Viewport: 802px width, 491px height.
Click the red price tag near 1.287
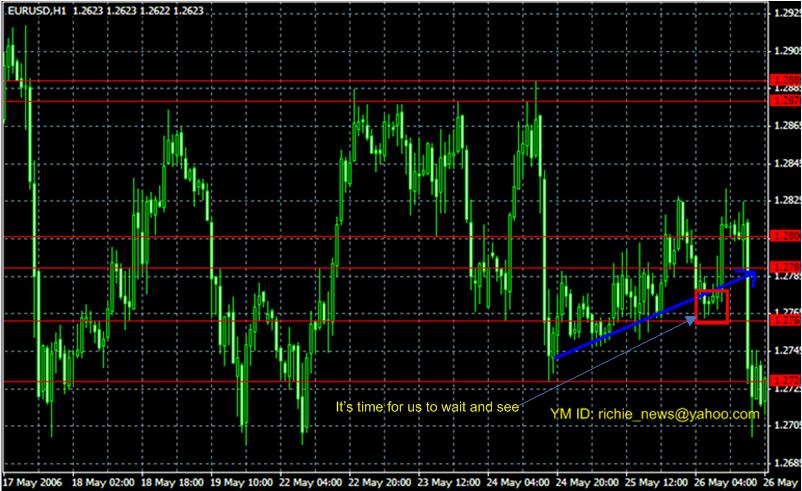click(x=786, y=101)
